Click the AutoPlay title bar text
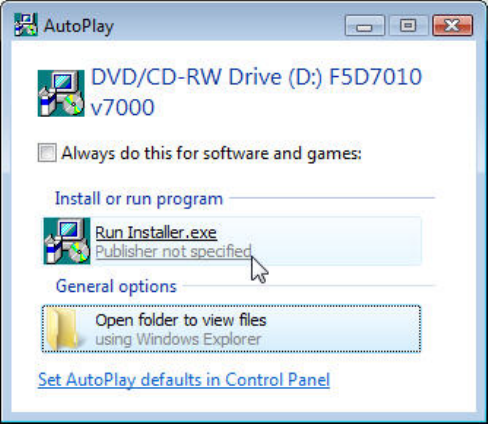Screen dimensions: 488x424 tap(79, 26)
